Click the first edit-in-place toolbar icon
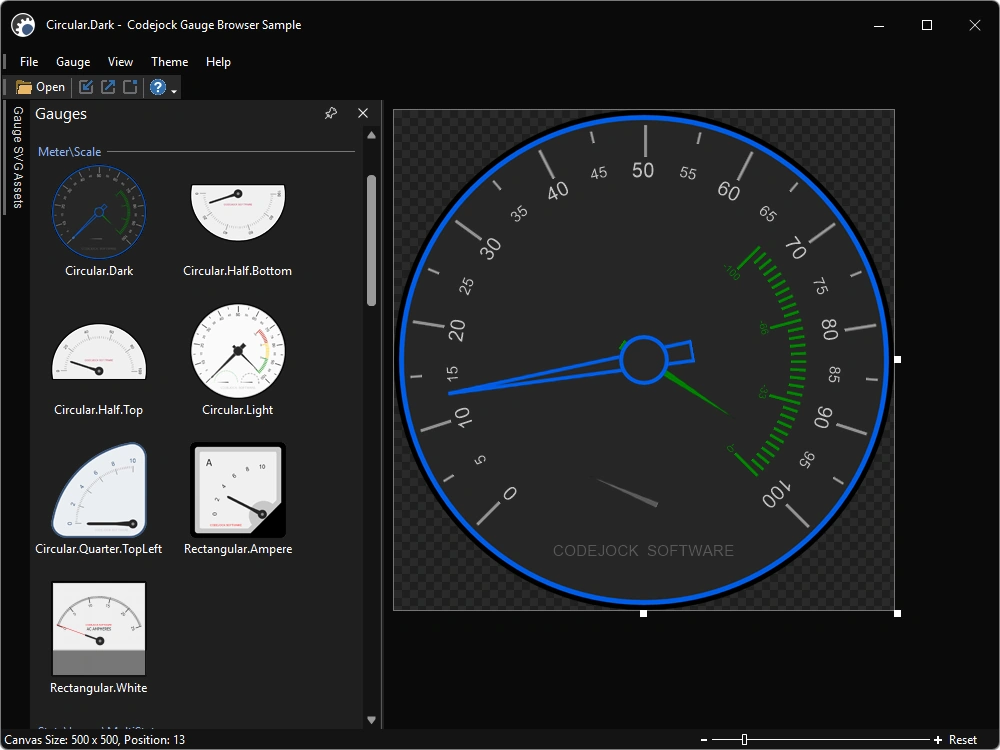 (85, 87)
